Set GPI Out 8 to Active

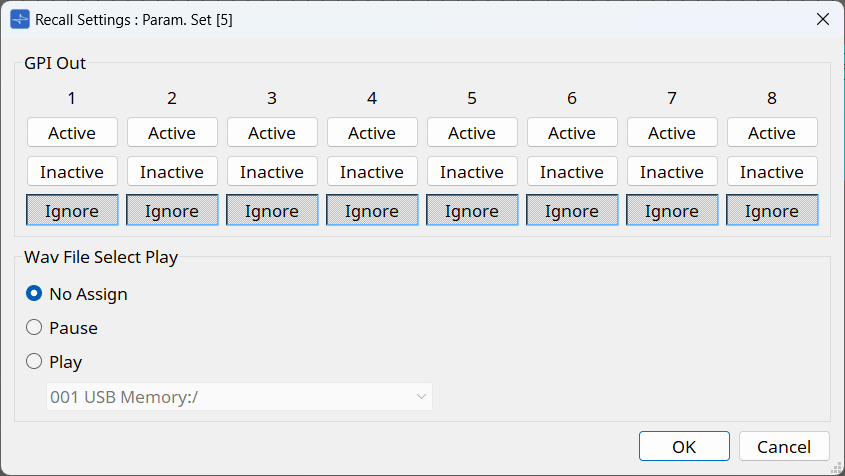[x=772, y=133]
